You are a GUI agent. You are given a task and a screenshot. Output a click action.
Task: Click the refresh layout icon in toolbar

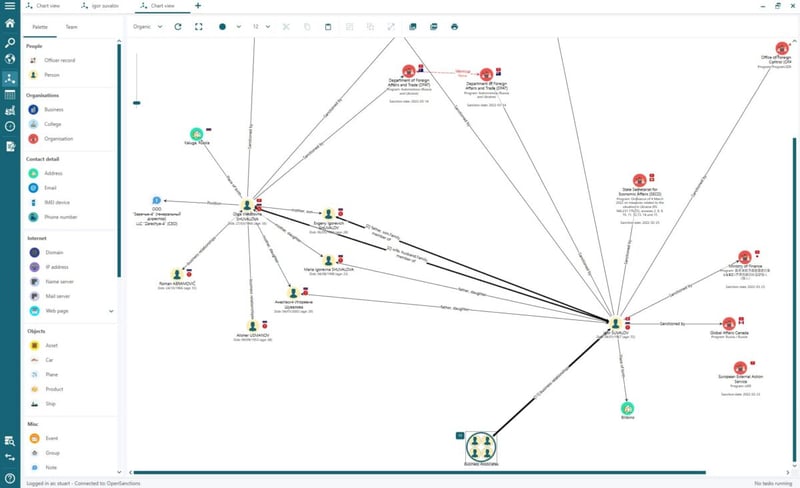178,27
